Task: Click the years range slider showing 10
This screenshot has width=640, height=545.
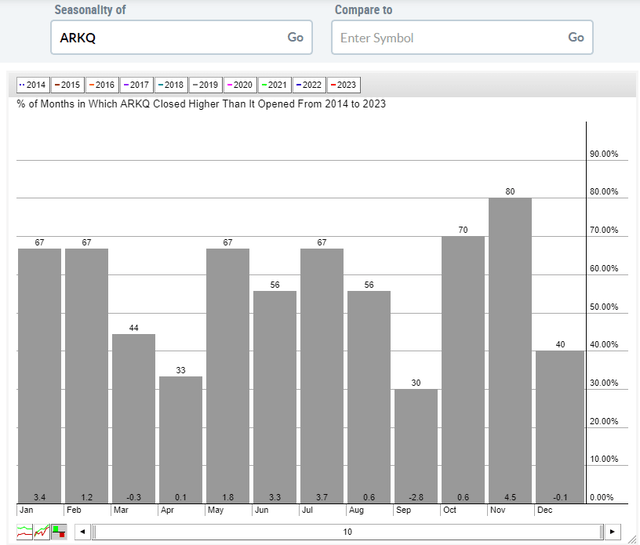Action: point(347,532)
